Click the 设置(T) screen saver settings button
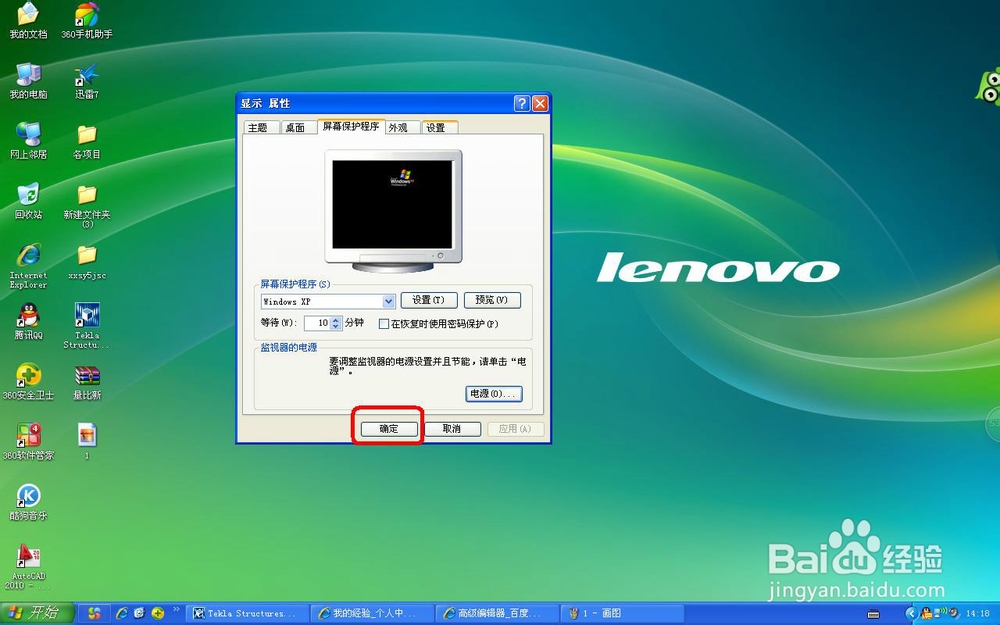Screen dimensions: 1000x625 click(x=429, y=300)
